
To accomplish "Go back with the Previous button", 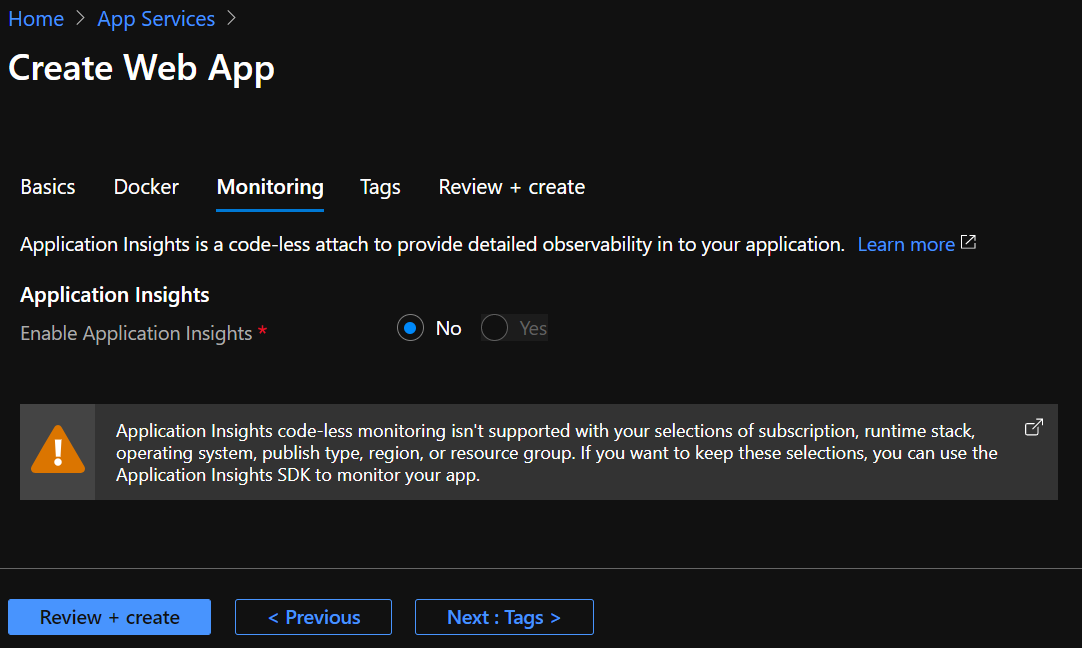I will coord(313,617).
